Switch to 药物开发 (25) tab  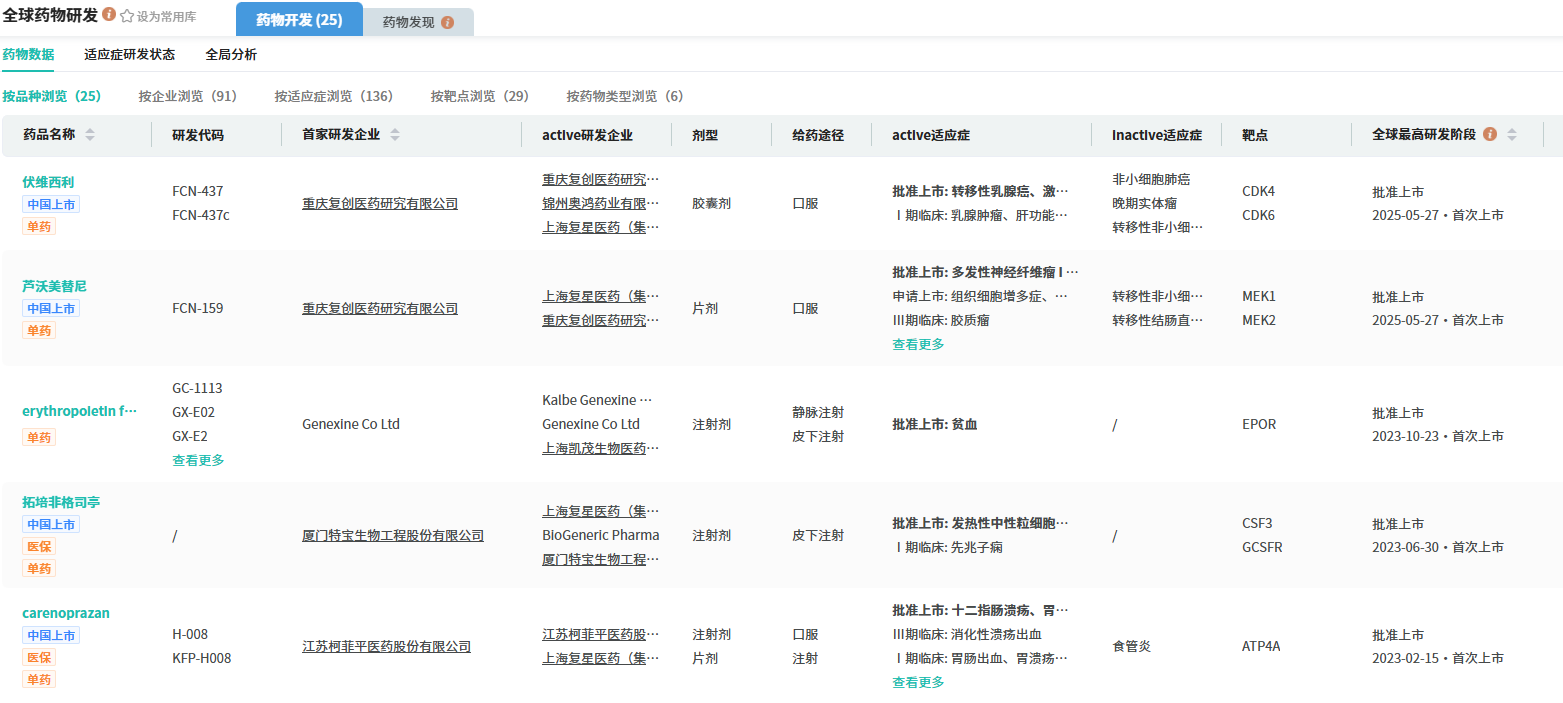pos(299,20)
